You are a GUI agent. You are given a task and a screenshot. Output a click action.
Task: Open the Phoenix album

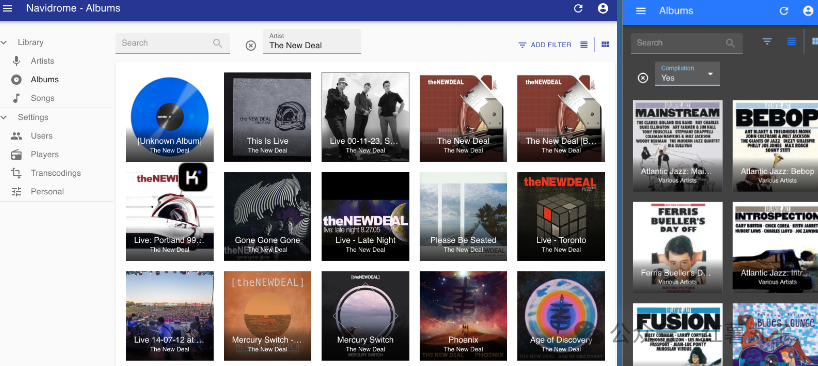(x=463, y=316)
